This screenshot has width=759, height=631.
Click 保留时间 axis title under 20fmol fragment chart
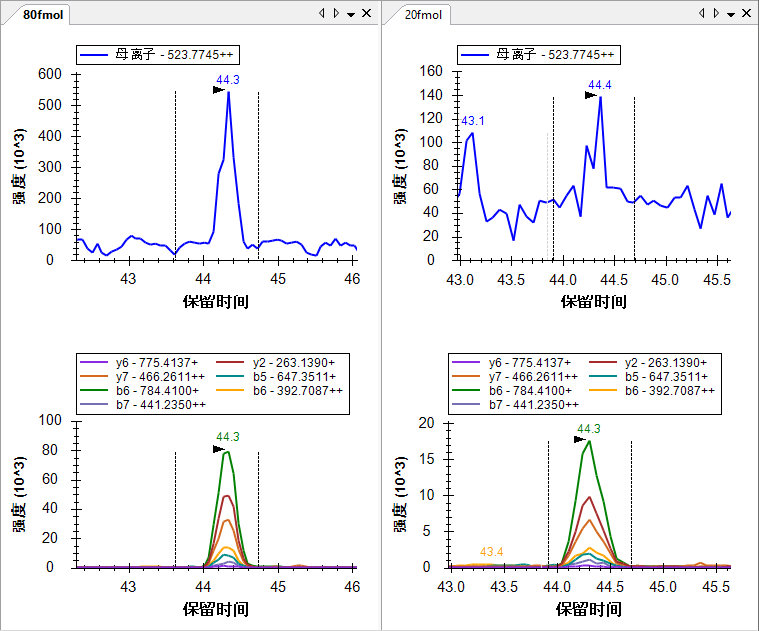589,609
